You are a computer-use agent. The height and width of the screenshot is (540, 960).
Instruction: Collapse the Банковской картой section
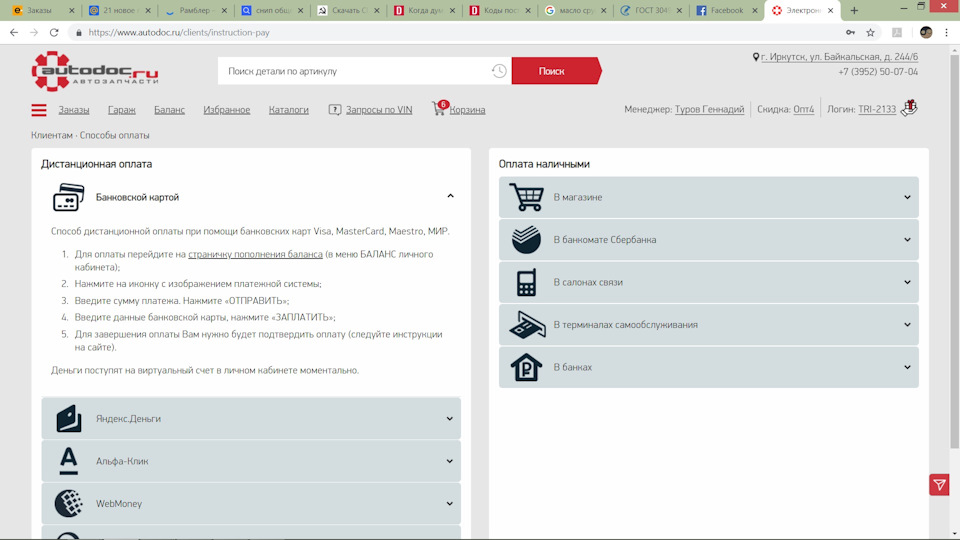pos(450,197)
